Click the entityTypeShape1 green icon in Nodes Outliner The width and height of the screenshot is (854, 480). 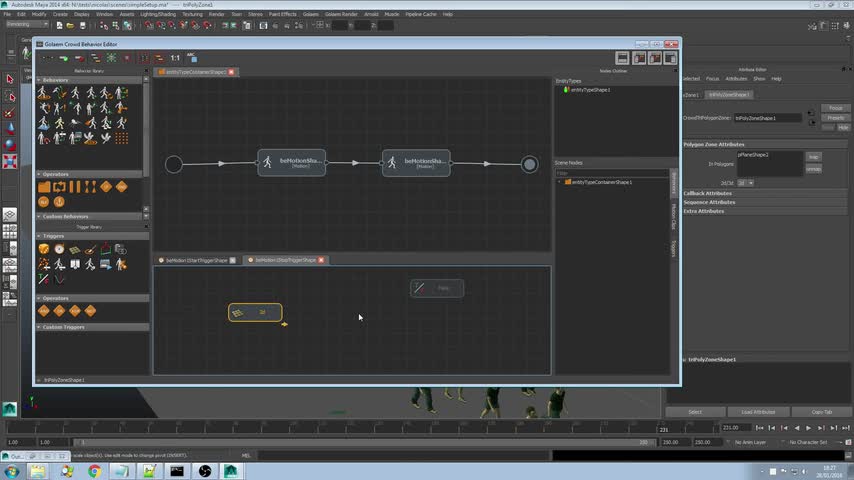point(566,90)
